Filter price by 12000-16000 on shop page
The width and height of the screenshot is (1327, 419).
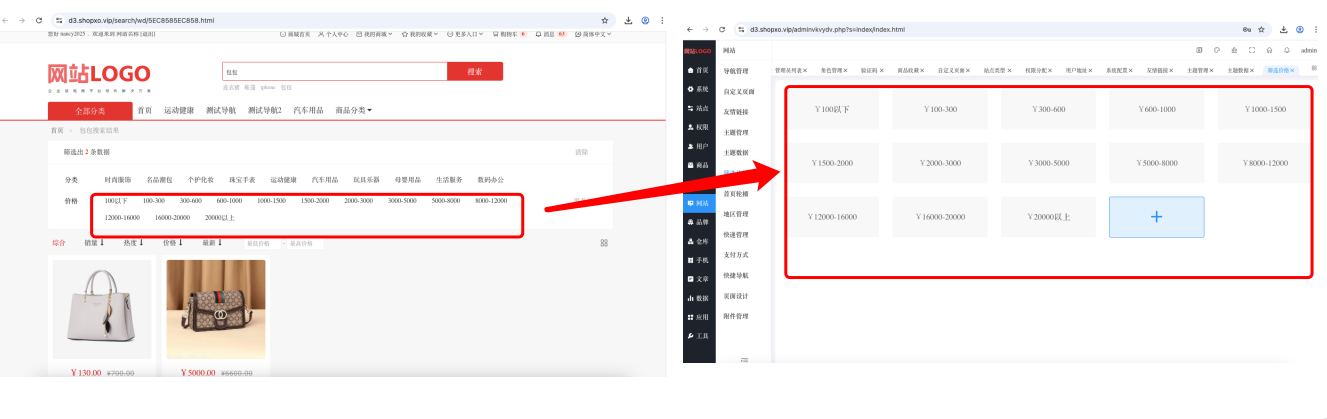tap(122, 217)
